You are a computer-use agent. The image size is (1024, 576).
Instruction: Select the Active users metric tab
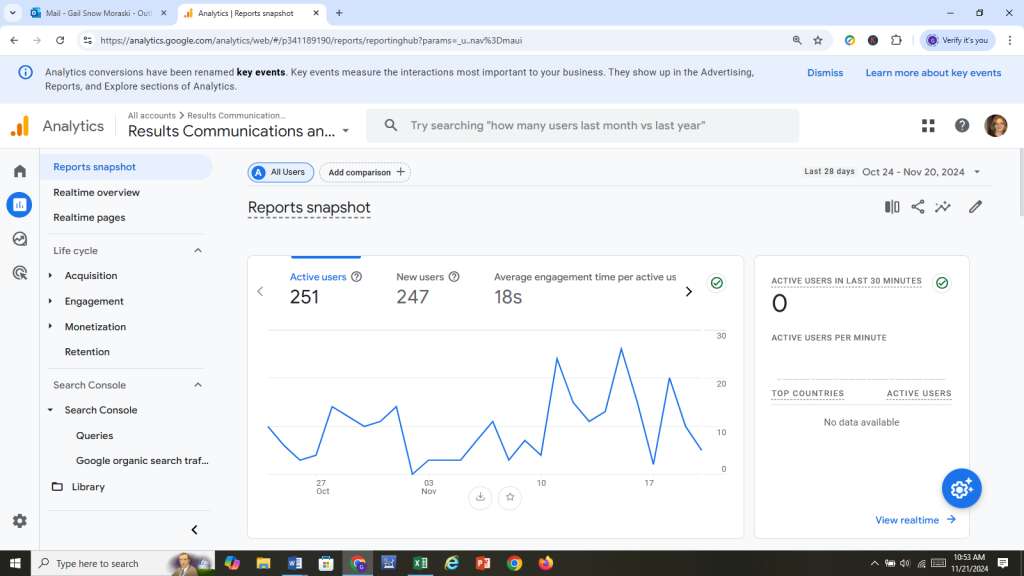325,288
